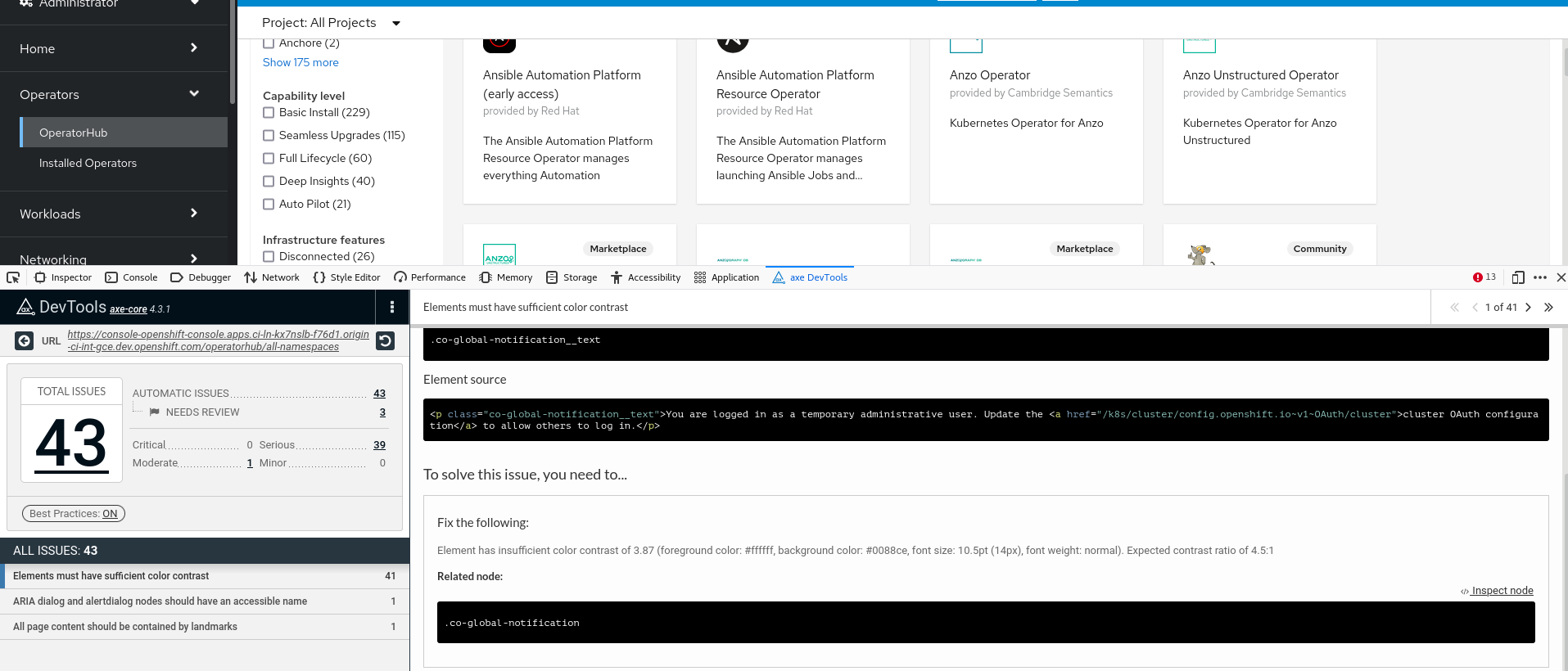The width and height of the screenshot is (1568, 671).
Task: Collapse the Operators navigation section
Action: click(114, 94)
